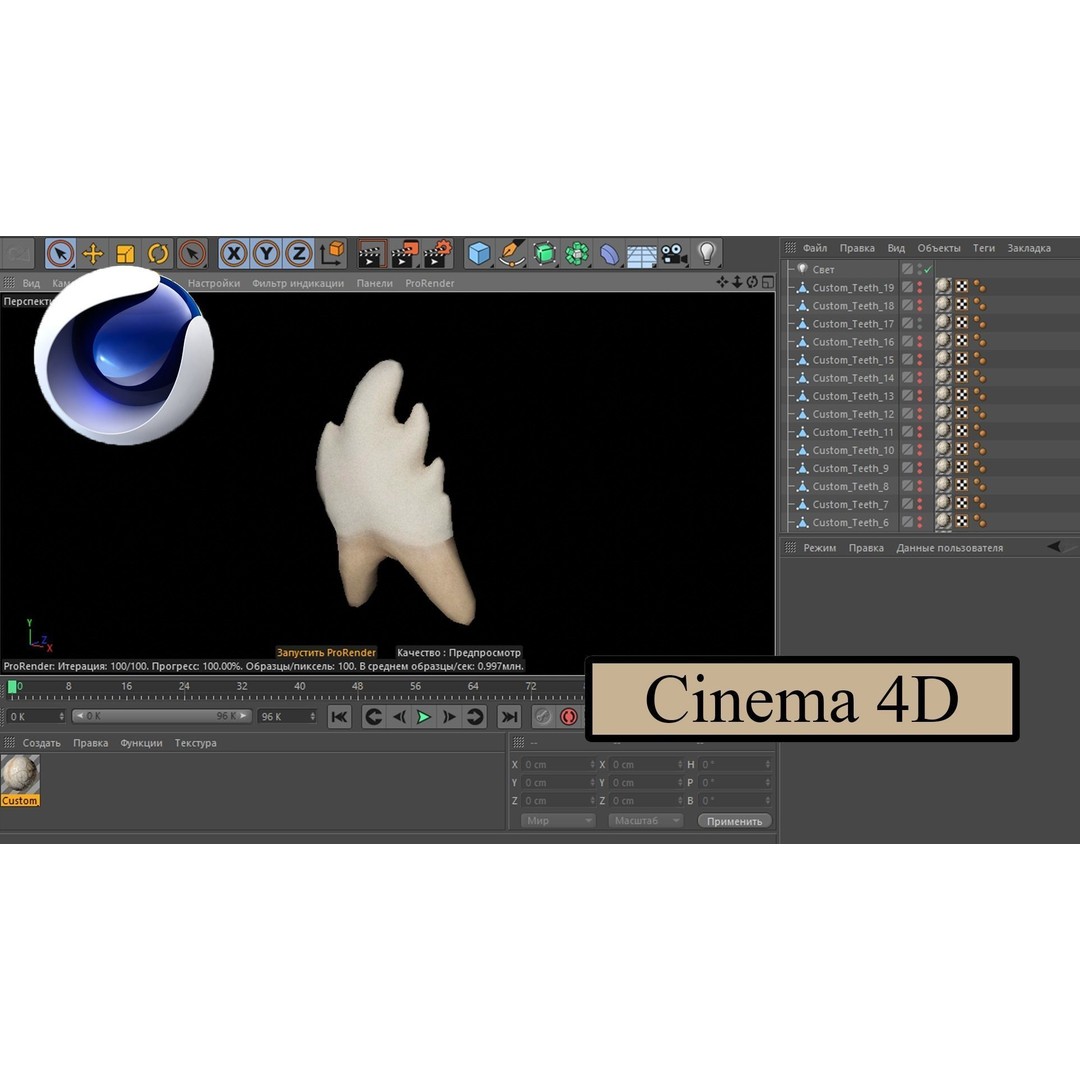Add a Camera object
This screenshot has width=1080, height=1080.
[x=674, y=254]
